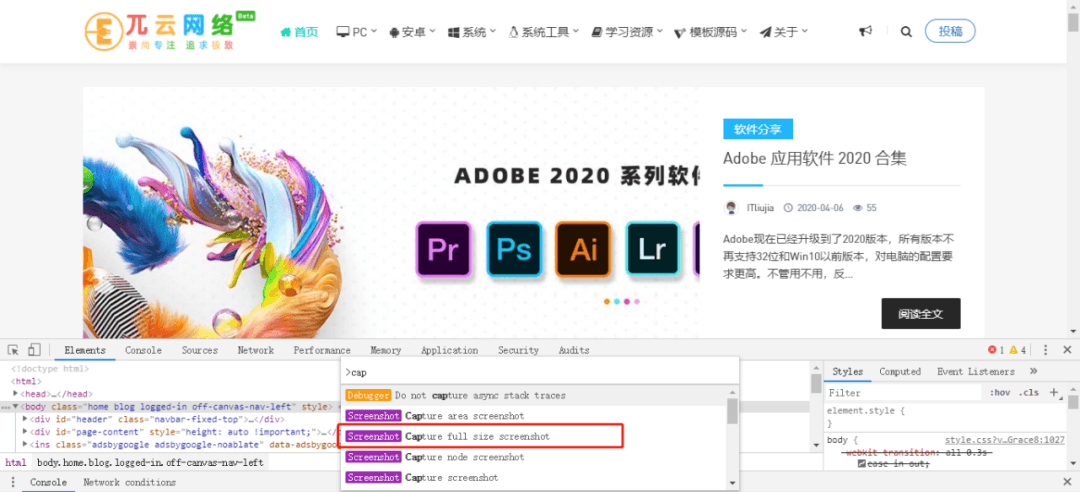Click the ellipsis next to the body element row
1080x492 pixels.
6,407
